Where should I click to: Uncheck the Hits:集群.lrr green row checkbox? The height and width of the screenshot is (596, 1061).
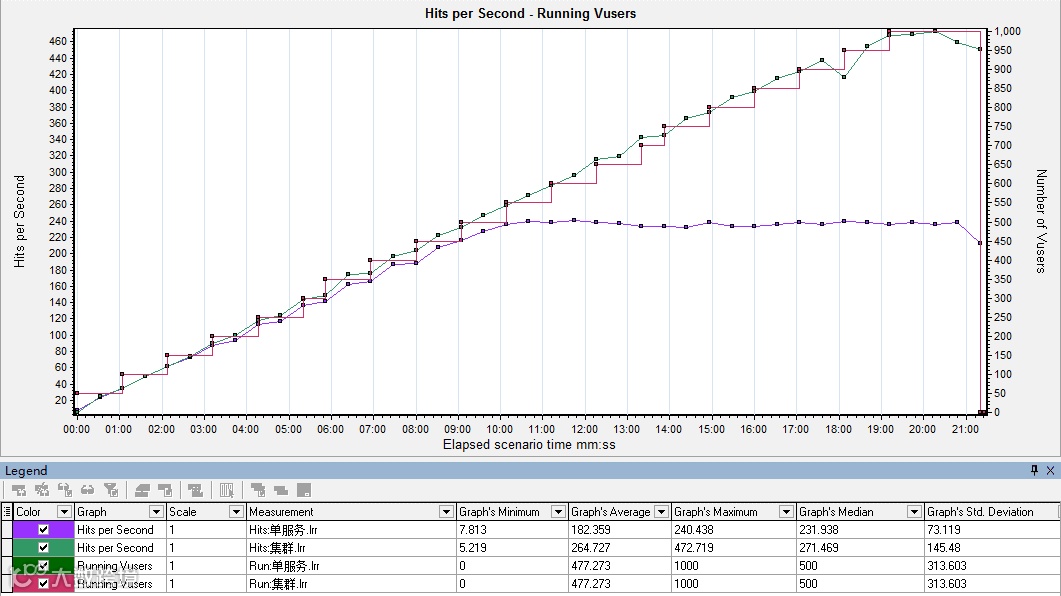(43, 547)
